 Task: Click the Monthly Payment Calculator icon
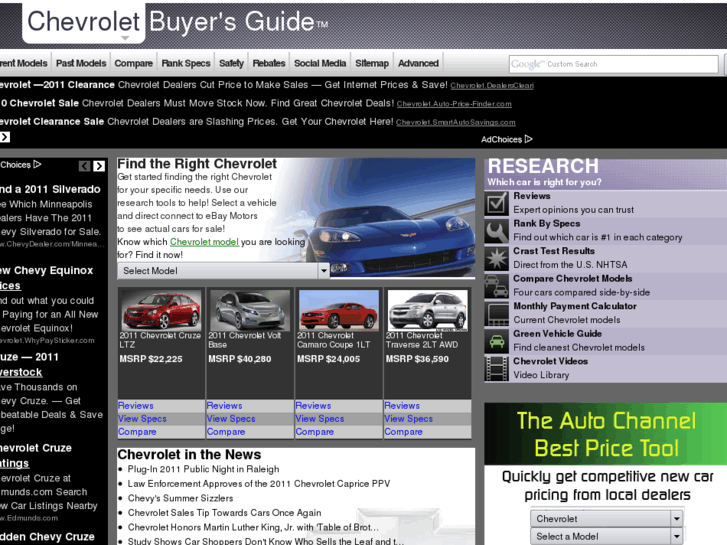[x=497, y=314]
